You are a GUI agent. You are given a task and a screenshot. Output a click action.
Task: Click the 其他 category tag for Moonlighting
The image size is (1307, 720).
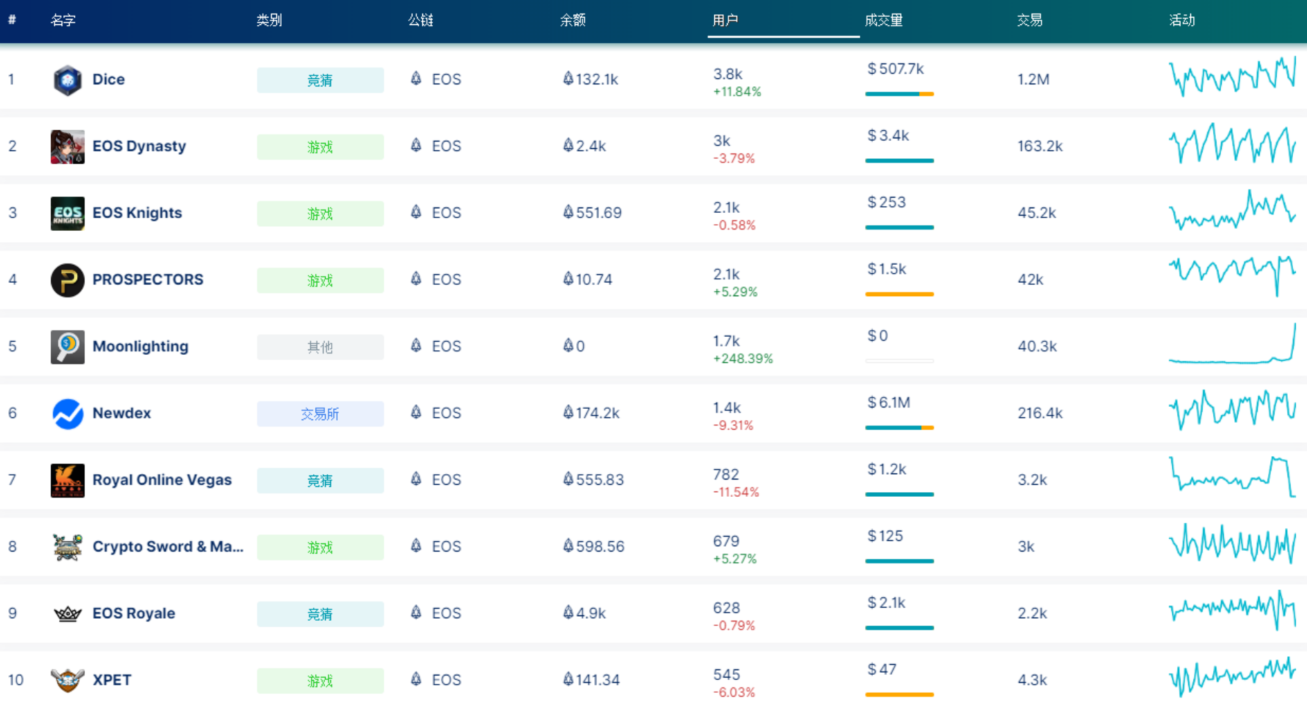pos(320,347)
